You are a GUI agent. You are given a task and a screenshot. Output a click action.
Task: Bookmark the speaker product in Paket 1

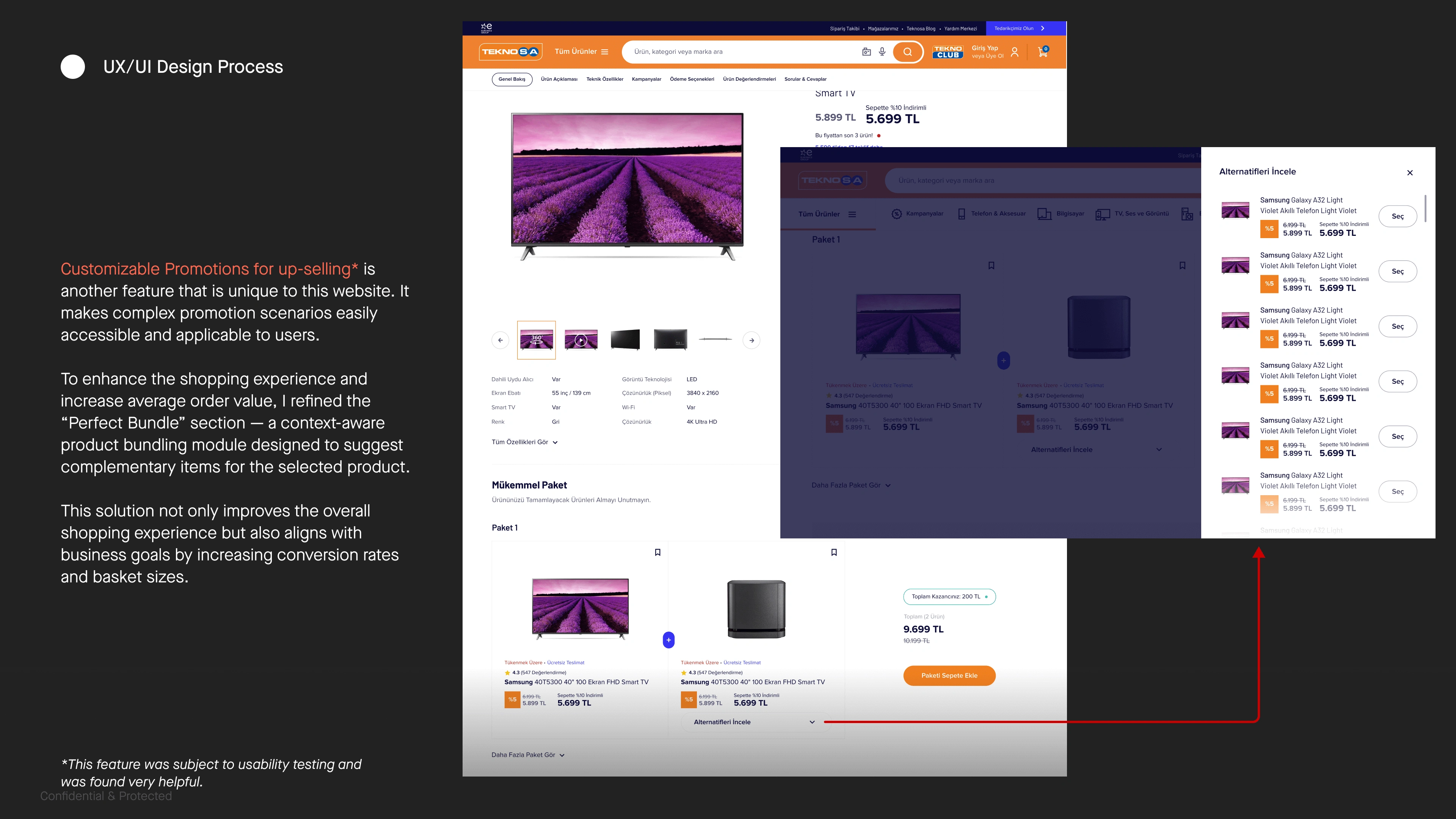pos(834,552)
